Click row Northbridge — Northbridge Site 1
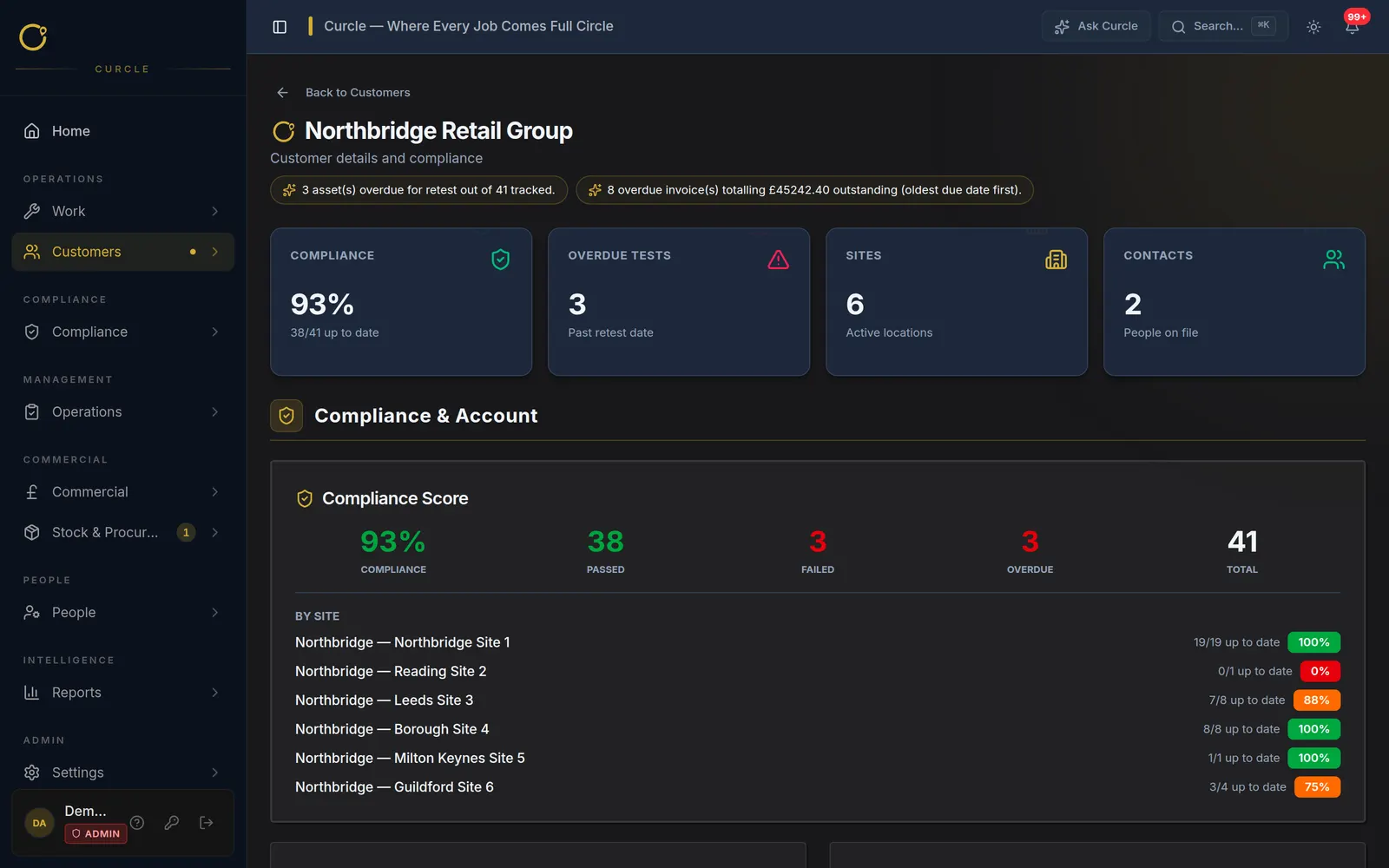The width and height of the screenshot is (1389, 868). [818, 642]
